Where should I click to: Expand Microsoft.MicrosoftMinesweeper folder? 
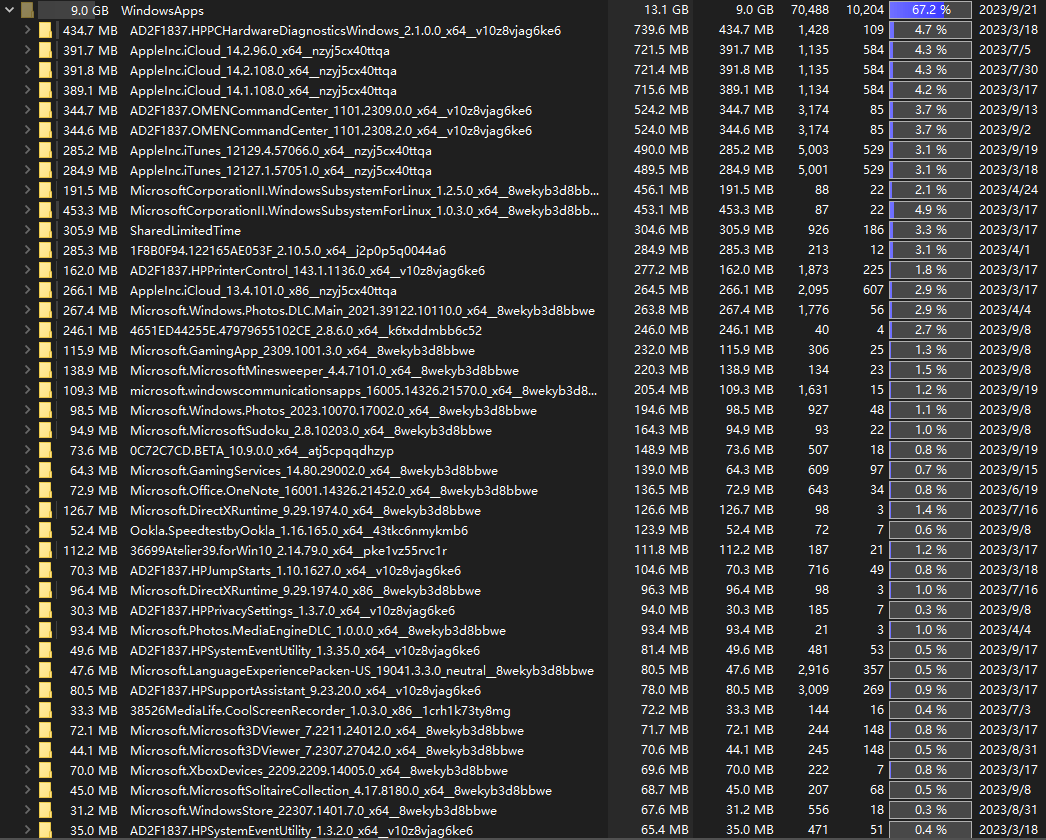tap(27, 370)
